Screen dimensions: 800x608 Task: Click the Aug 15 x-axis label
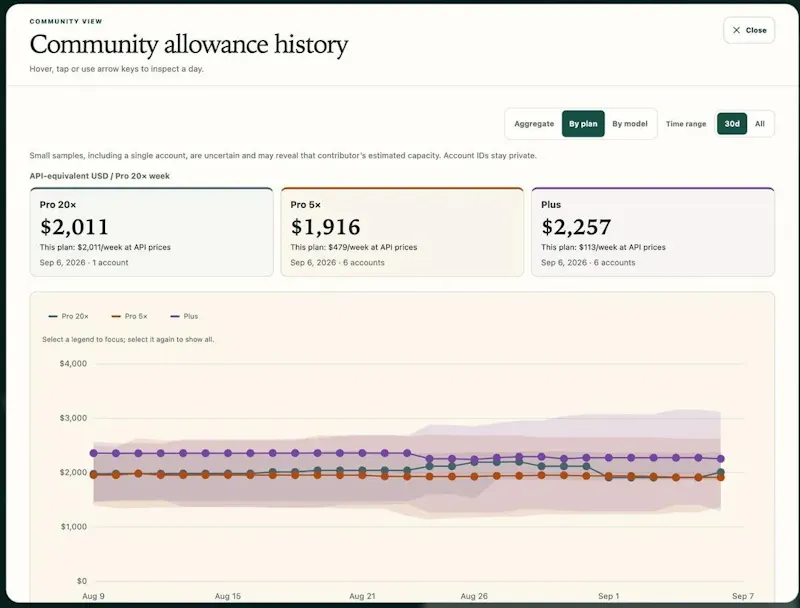(228, 596)
